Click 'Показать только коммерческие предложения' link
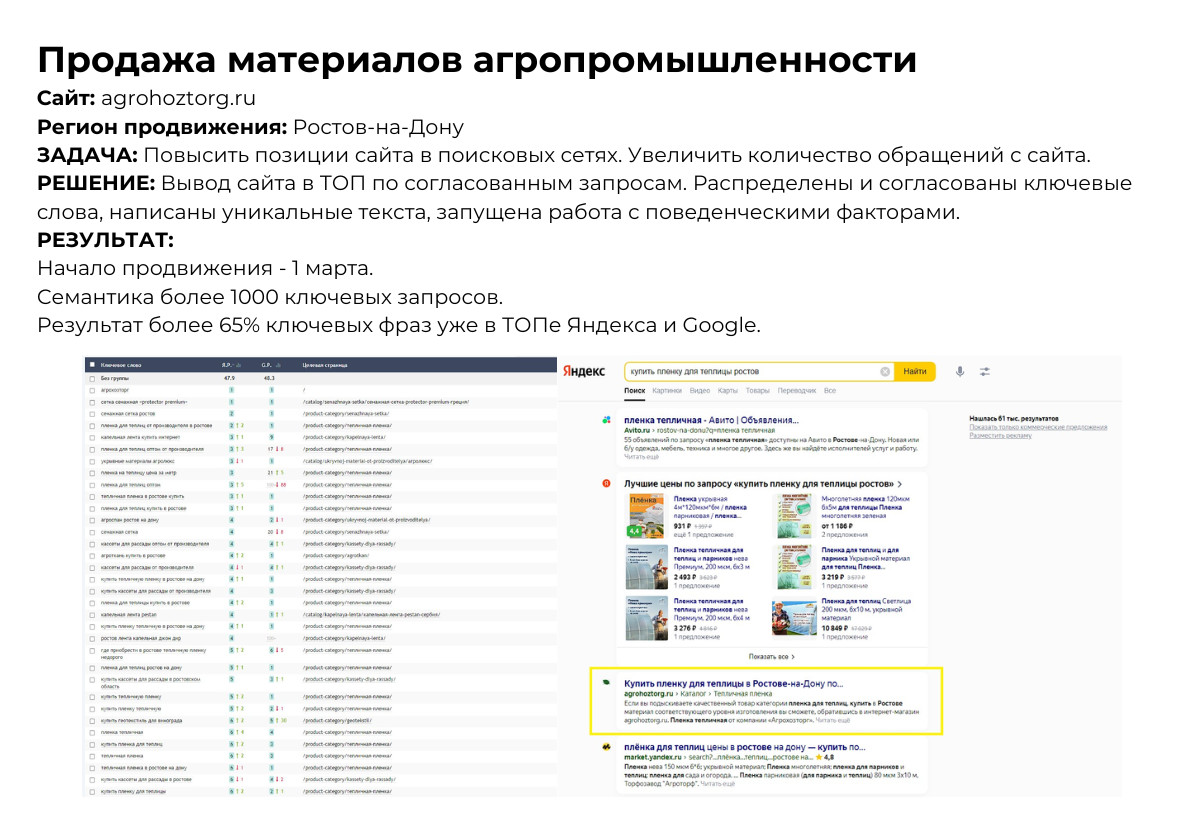This screenshot has width=1200, height=820. [x=1038, y=427]
